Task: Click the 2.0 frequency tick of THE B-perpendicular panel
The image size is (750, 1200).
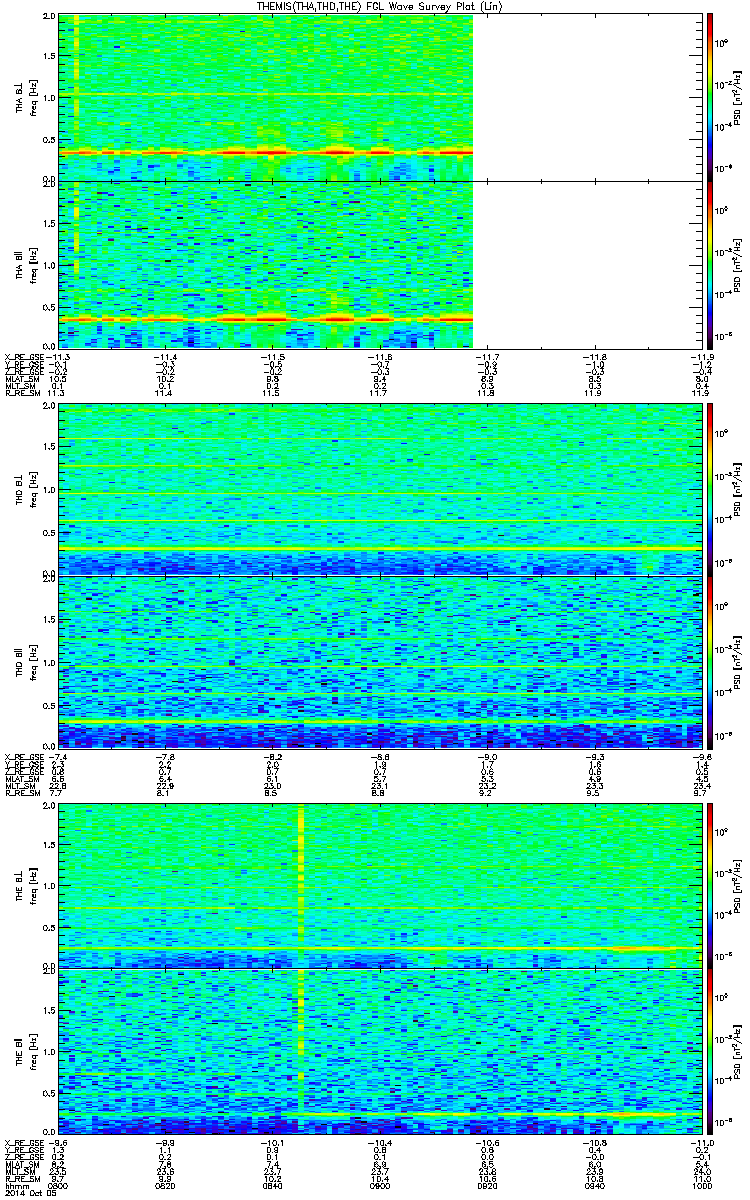Action: click(49, 804)
